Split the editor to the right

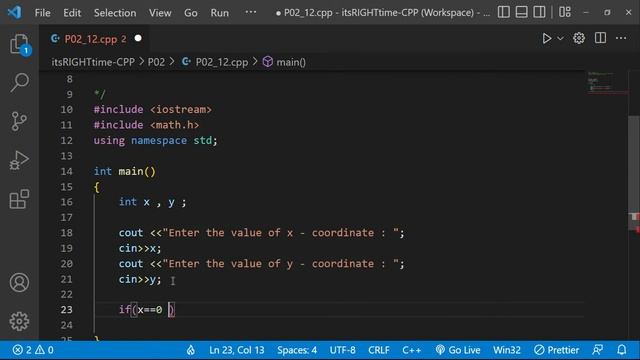click(x=600, y=38)
